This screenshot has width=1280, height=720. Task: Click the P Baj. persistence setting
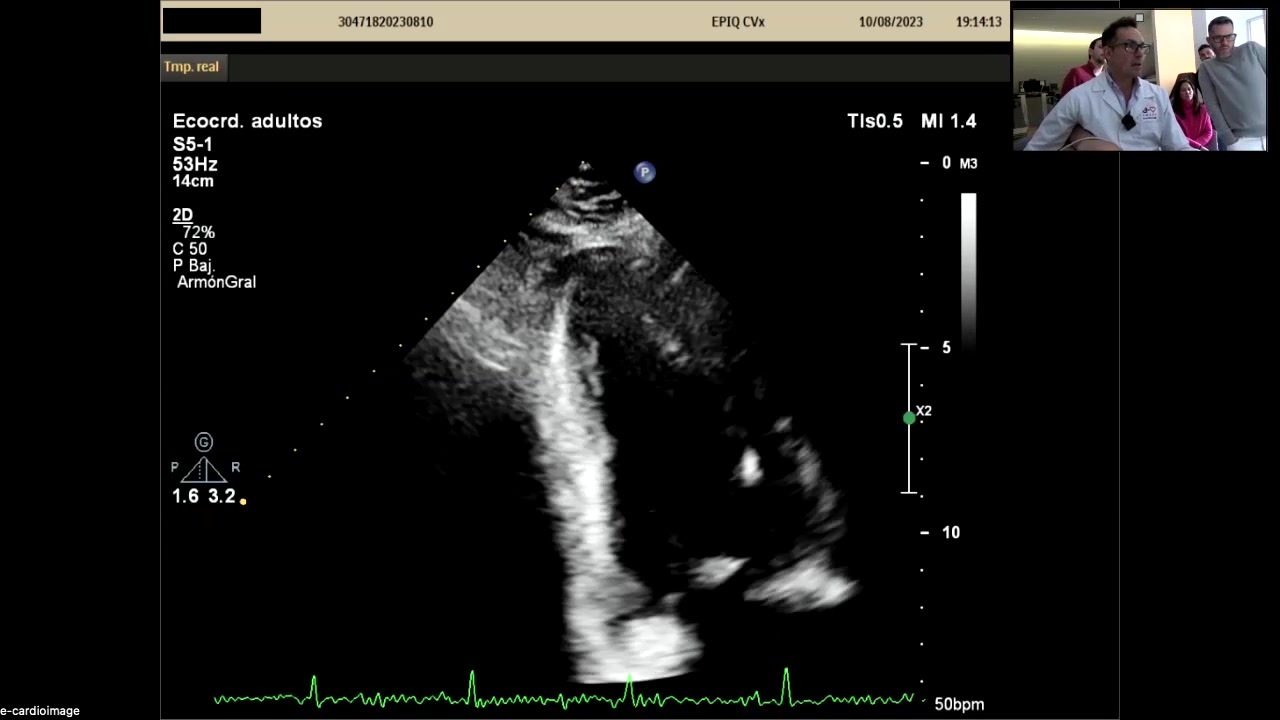[194, 266]
